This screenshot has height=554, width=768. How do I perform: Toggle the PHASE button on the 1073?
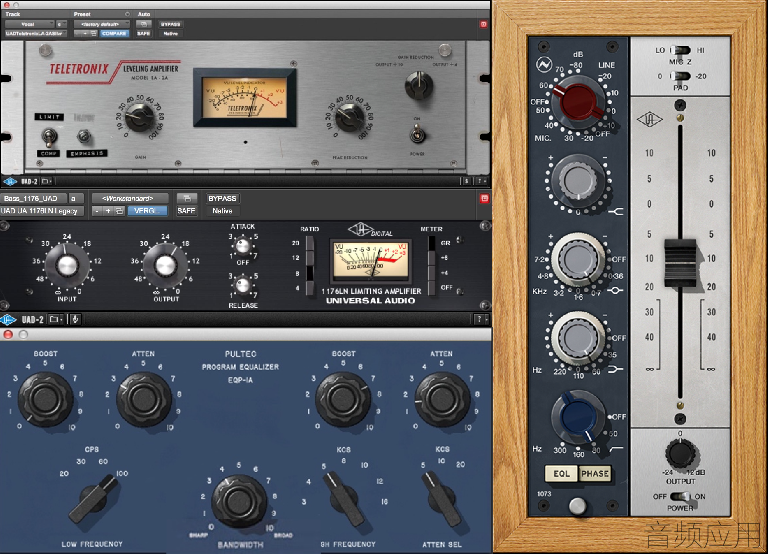pyautogui.click(x=595, y=474)
